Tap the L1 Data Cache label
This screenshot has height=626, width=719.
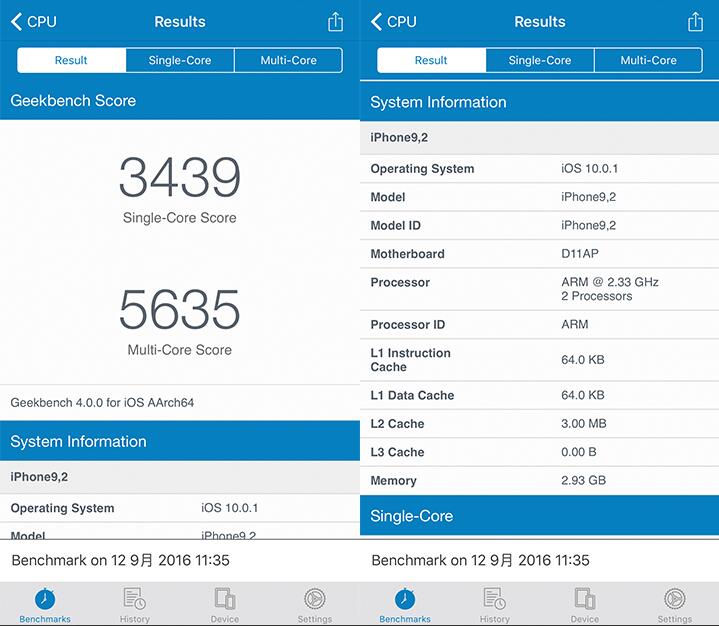412,395
